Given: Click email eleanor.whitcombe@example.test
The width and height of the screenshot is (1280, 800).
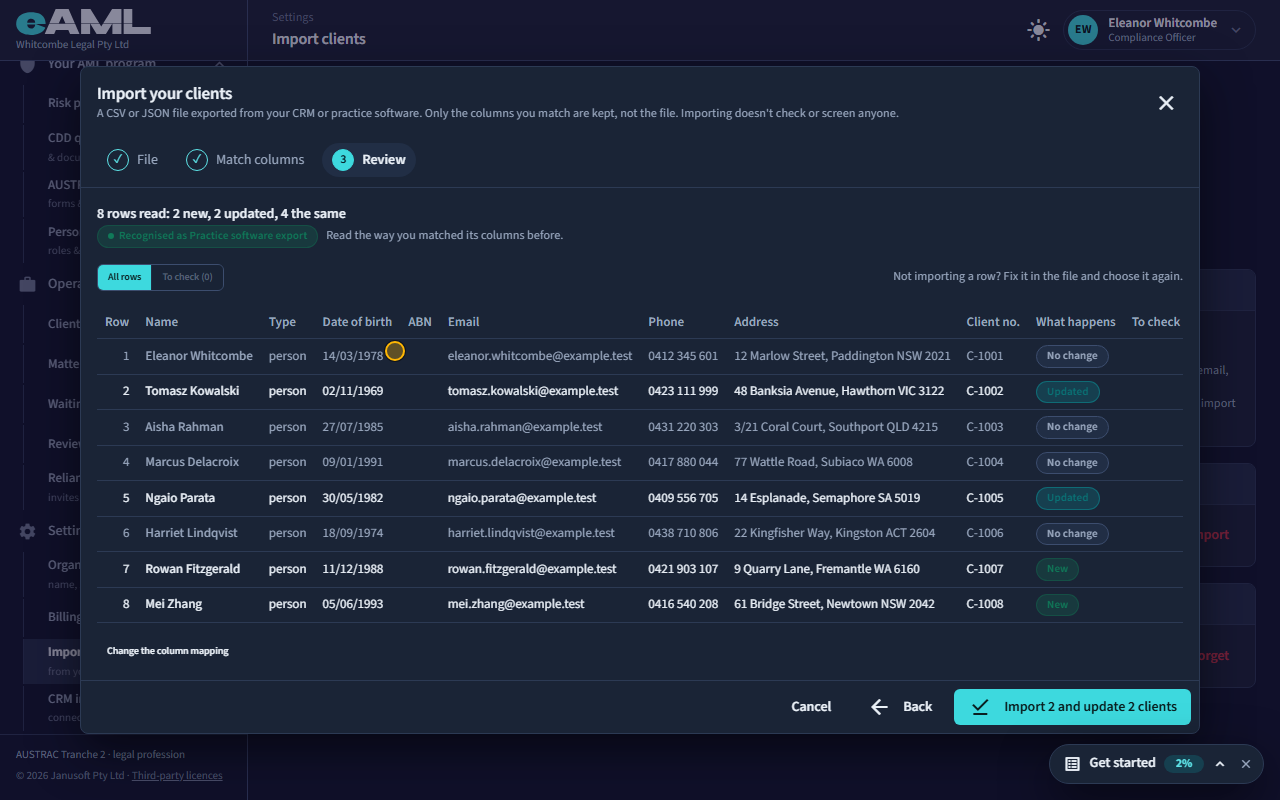Looking at the screenshot, I should [x=540, y=356].
